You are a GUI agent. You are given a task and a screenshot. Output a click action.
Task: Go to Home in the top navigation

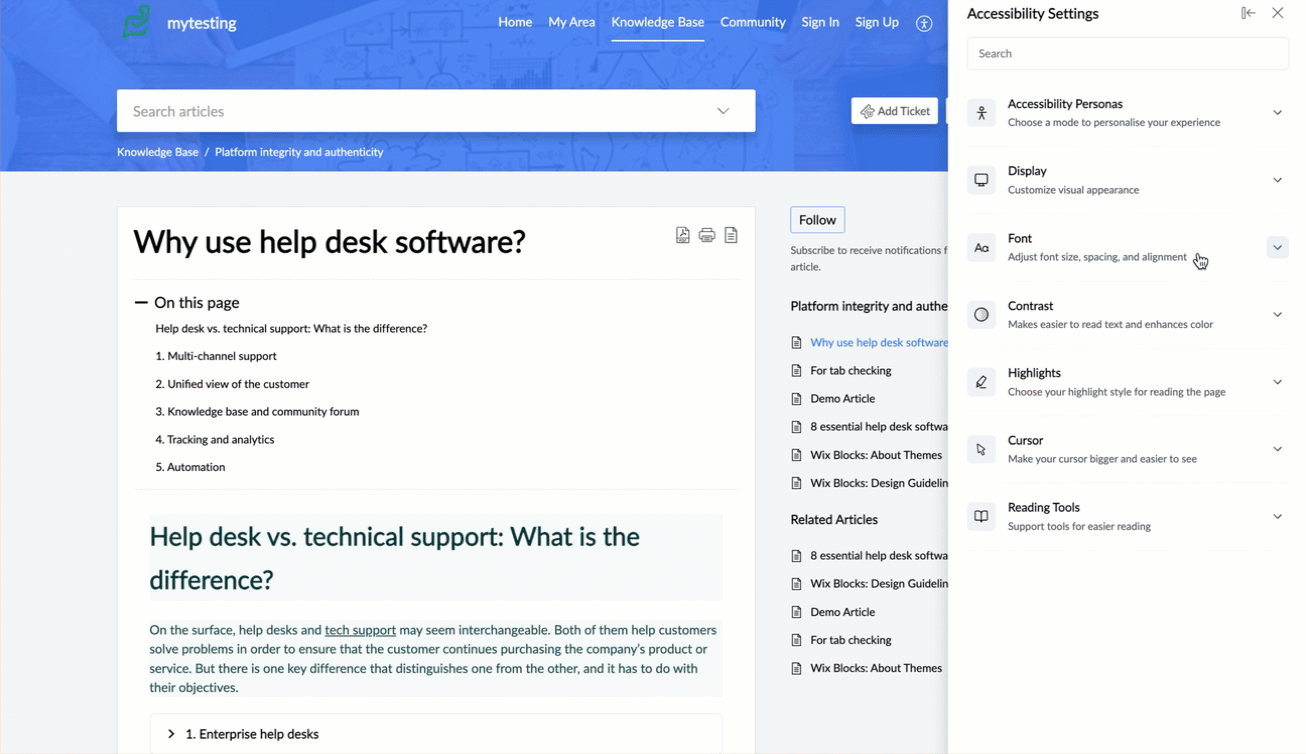pos(515,22)
